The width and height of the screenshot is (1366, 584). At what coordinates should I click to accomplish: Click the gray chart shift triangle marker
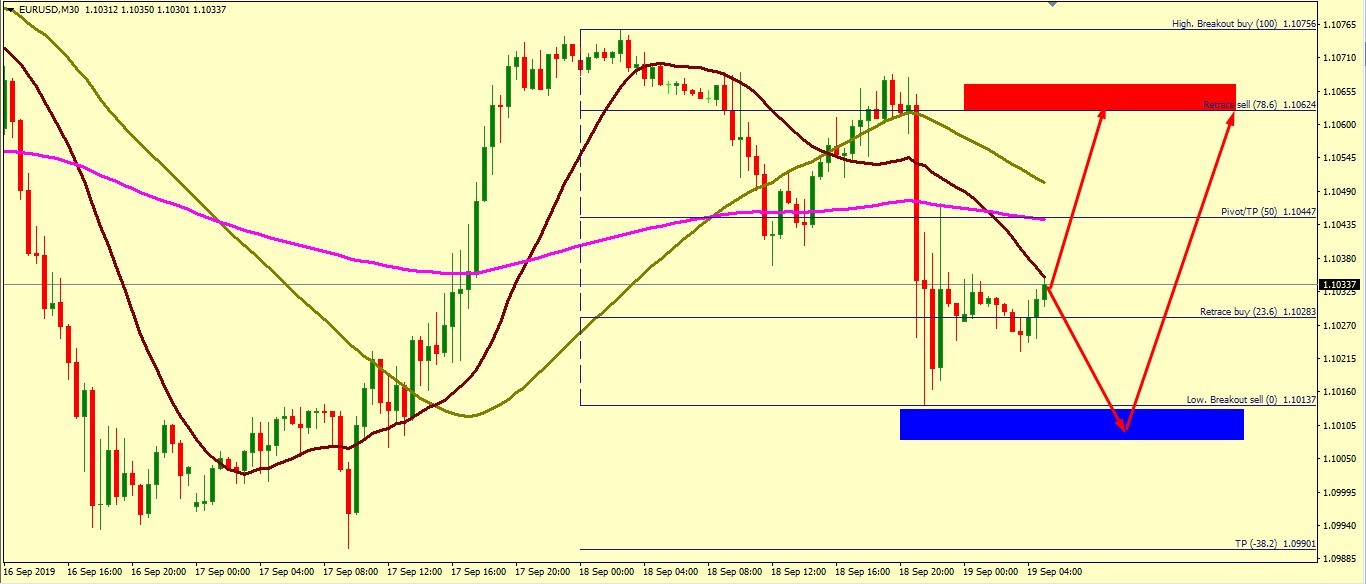1051,4
